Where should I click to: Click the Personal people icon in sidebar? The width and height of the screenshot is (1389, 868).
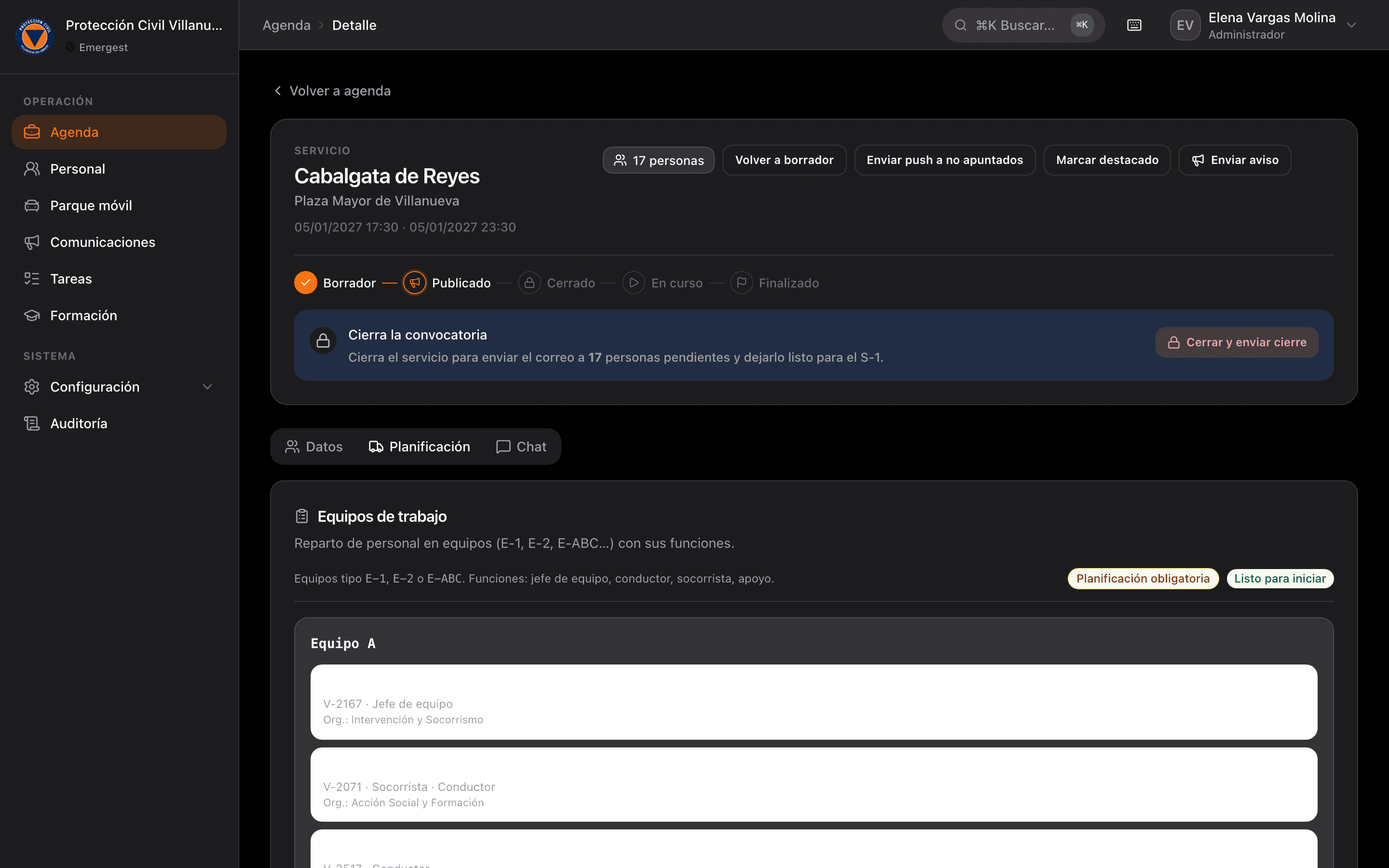31,169
